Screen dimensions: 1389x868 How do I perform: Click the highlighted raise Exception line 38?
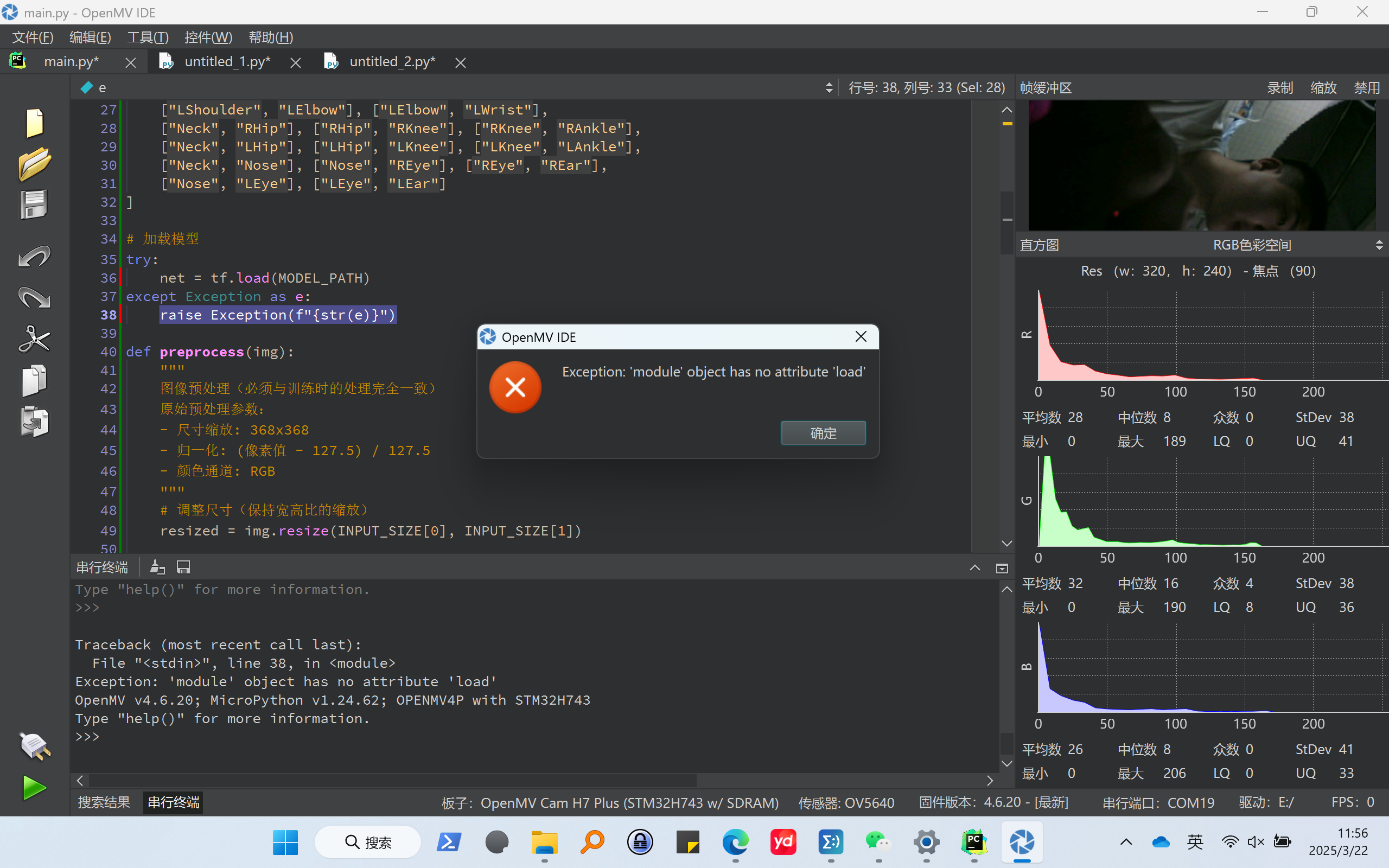(278, 315)
